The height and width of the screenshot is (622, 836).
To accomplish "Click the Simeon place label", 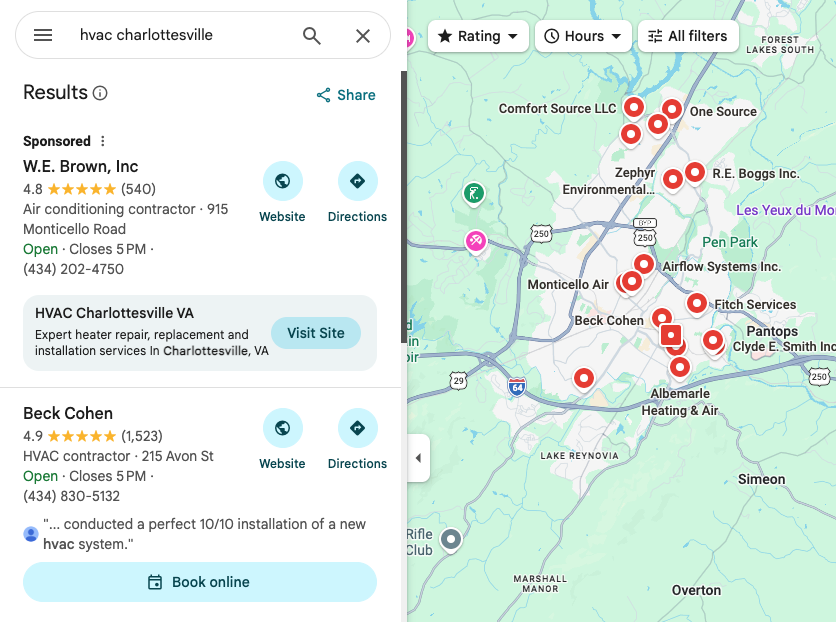I will (x=761, y=479).
